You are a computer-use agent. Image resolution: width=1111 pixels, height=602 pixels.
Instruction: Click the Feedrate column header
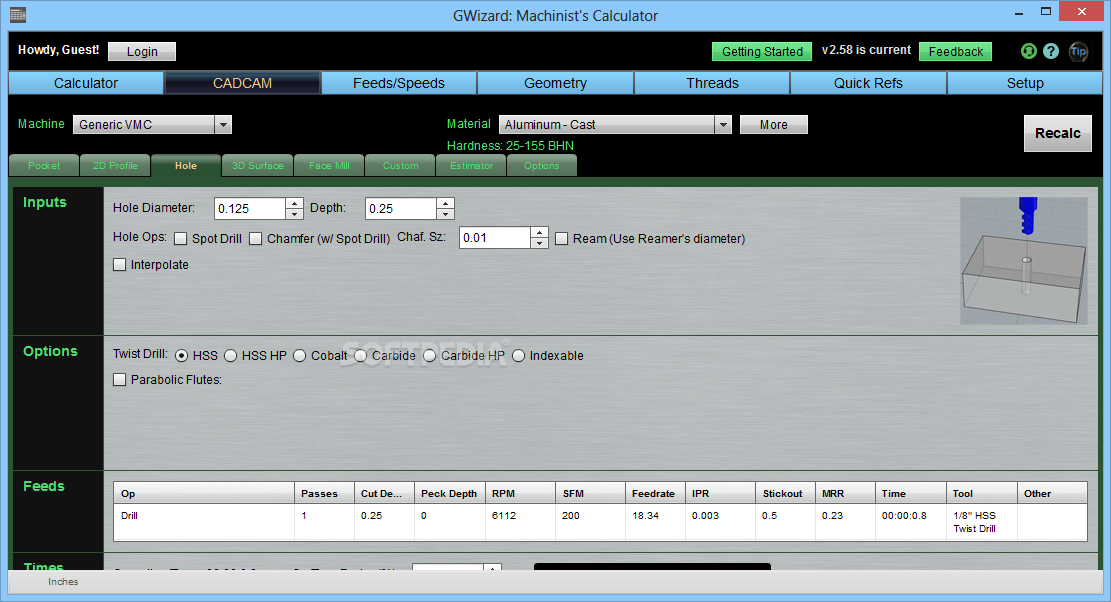point(655,494)
